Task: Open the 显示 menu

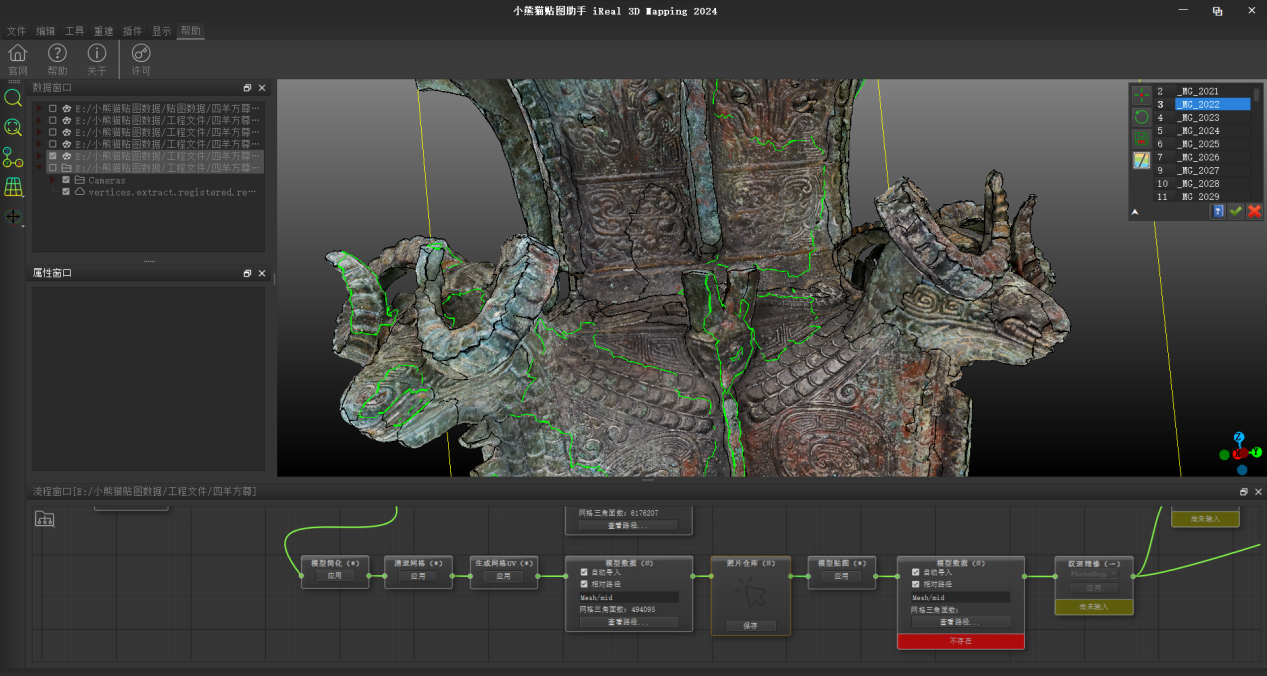Action: [x=162, y=31]
